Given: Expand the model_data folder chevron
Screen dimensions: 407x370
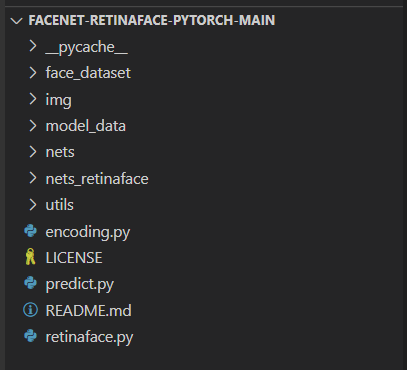Looking at the screenshot, I should coord(33,126).
